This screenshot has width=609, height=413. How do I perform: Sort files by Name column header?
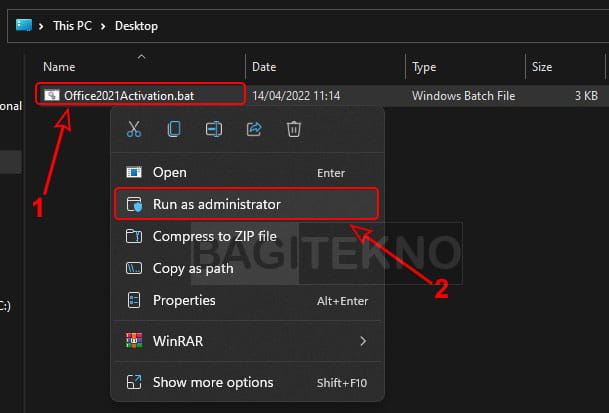[x=60, y=67]
